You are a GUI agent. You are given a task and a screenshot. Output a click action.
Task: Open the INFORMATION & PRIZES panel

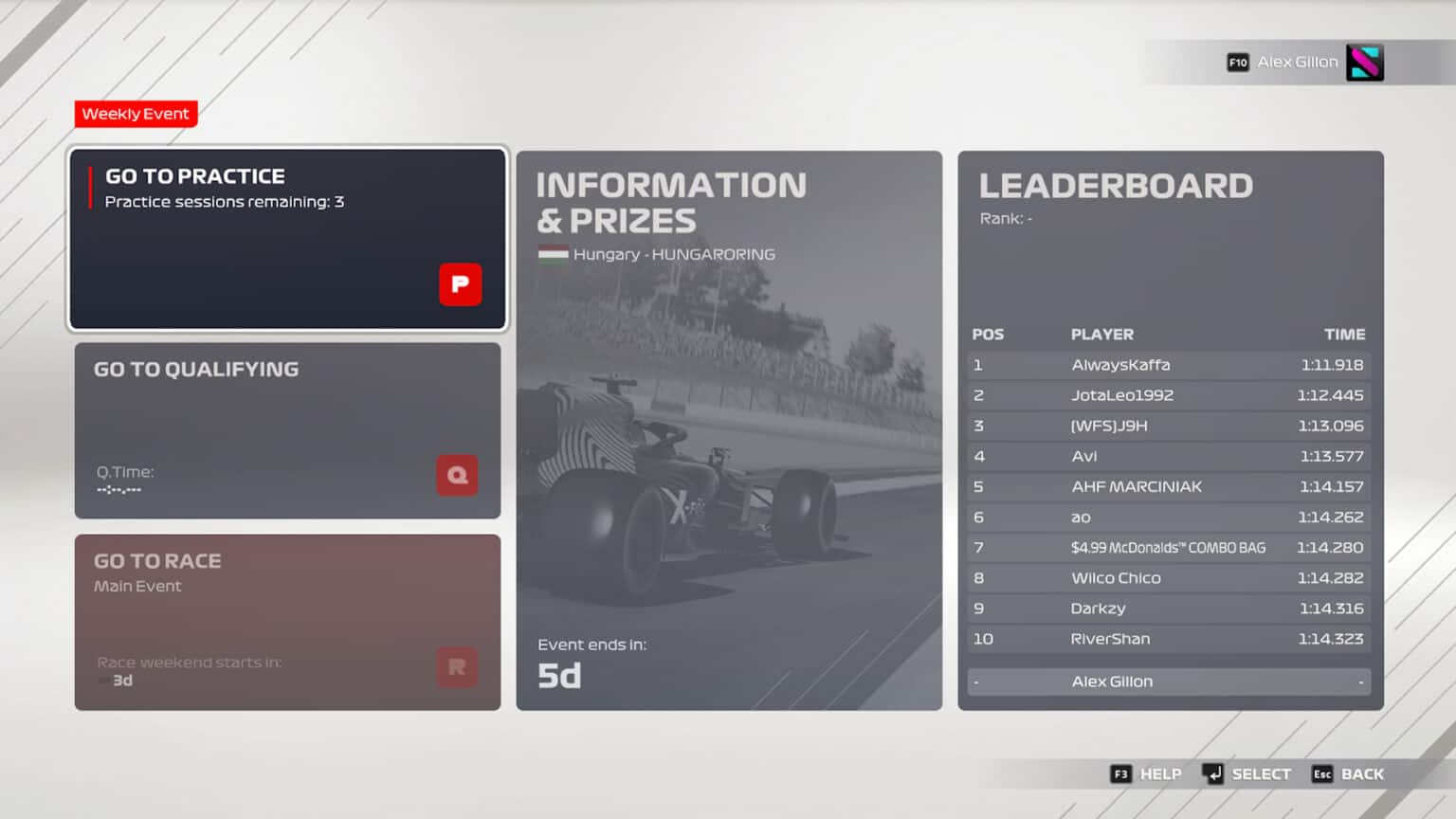click(x=730, y=427)
